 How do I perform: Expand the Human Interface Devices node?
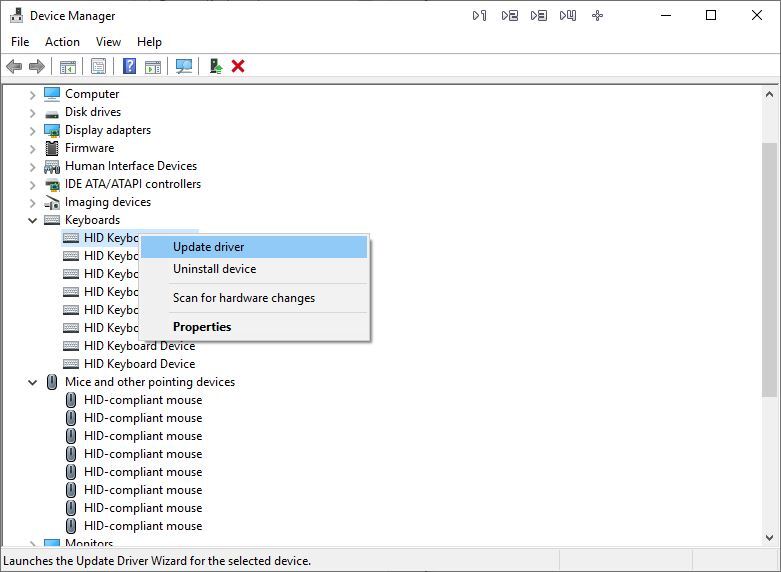32,167
